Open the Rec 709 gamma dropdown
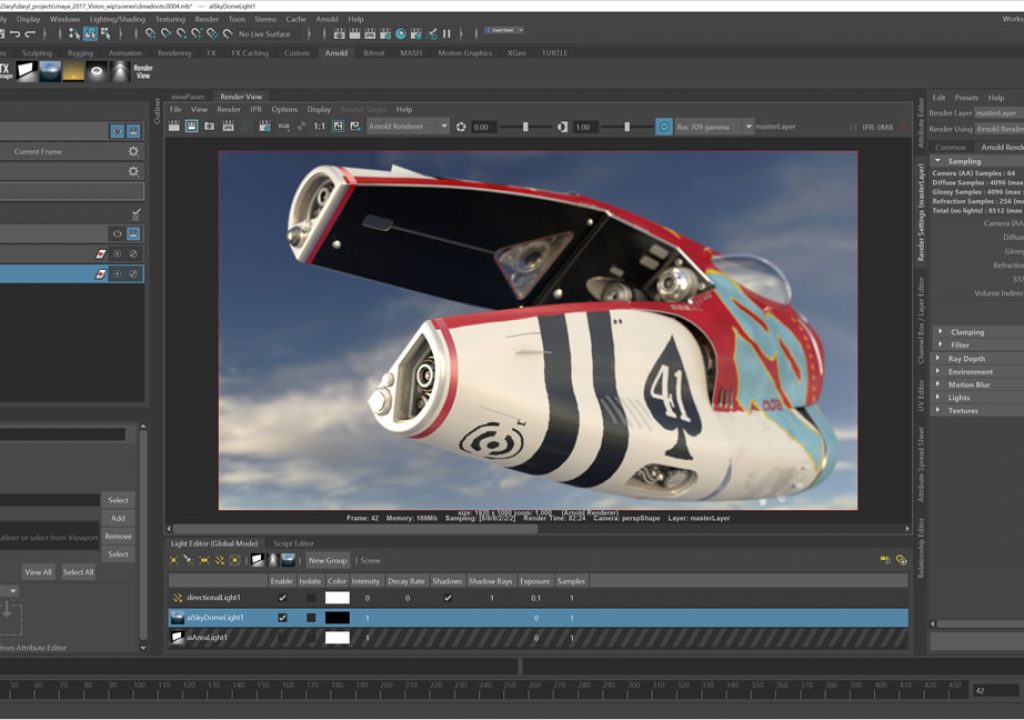Viewport: 1024px width, 720px height. (x=713, y=127)
